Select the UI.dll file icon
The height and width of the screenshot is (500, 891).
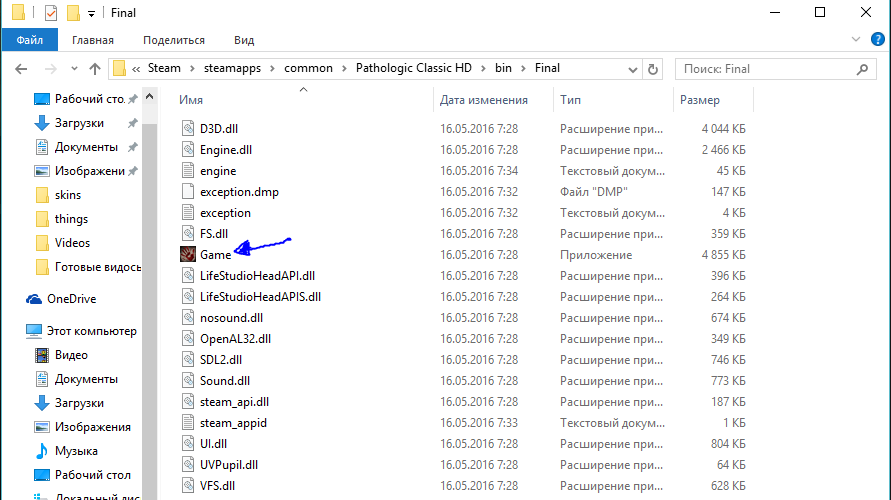coord(188,444)
